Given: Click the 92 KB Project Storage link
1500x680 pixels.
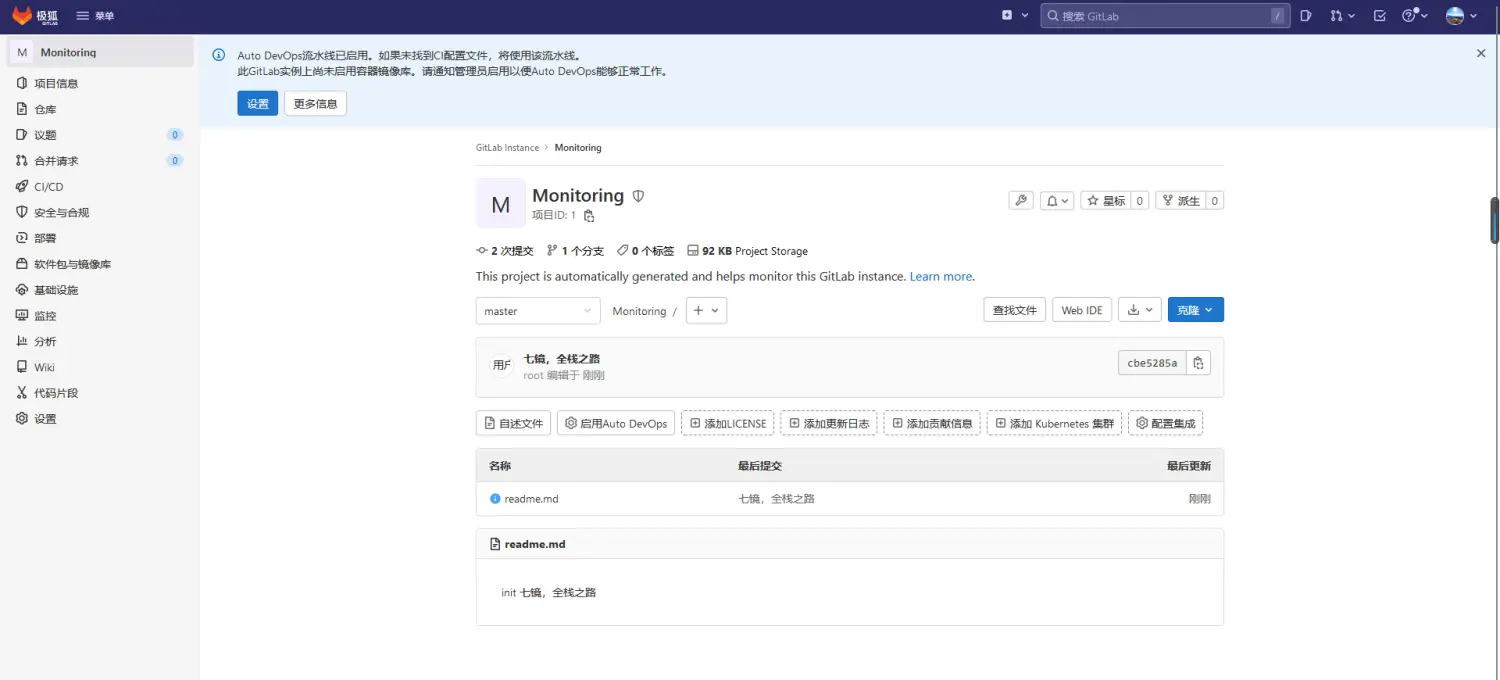Looking at the screenshot, I should pyautogui.click(x=747, y=251).
